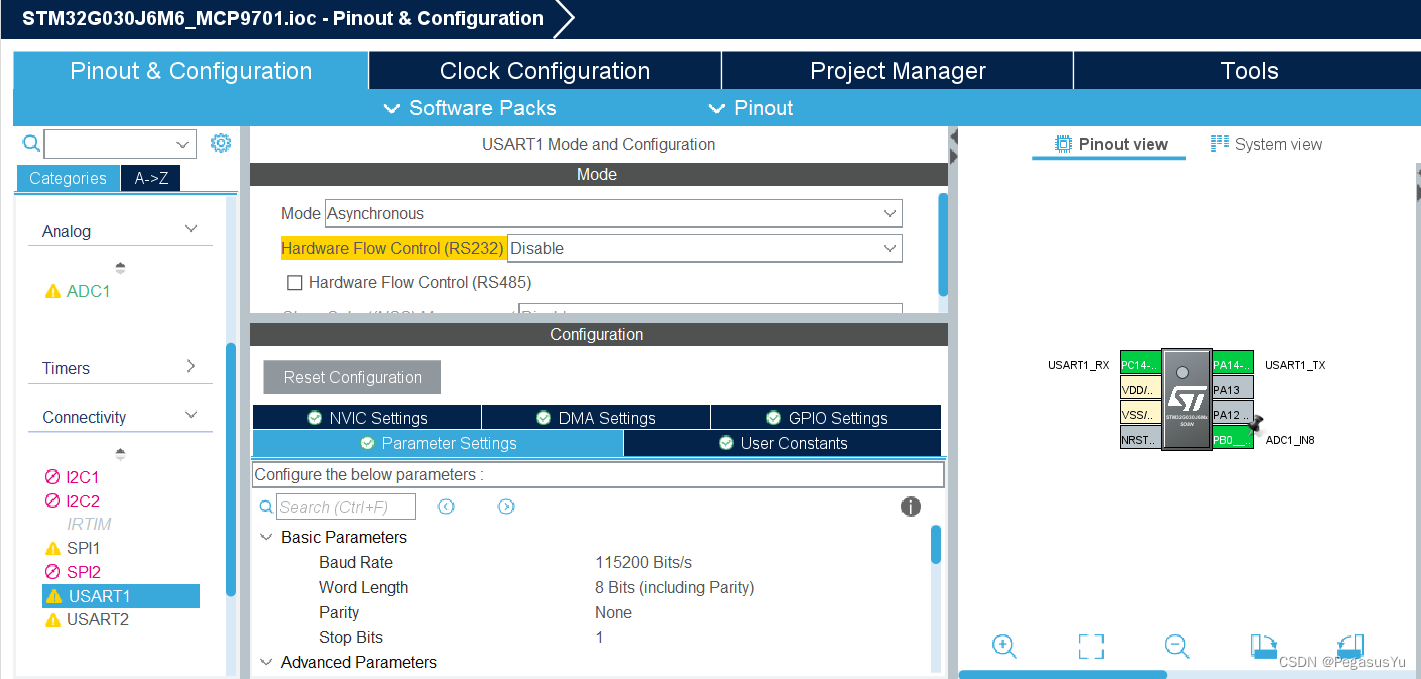Viewport: 1421px width, 679px height.
Task: Click the PC14 pin on the chip
Action: point(1140,365)
